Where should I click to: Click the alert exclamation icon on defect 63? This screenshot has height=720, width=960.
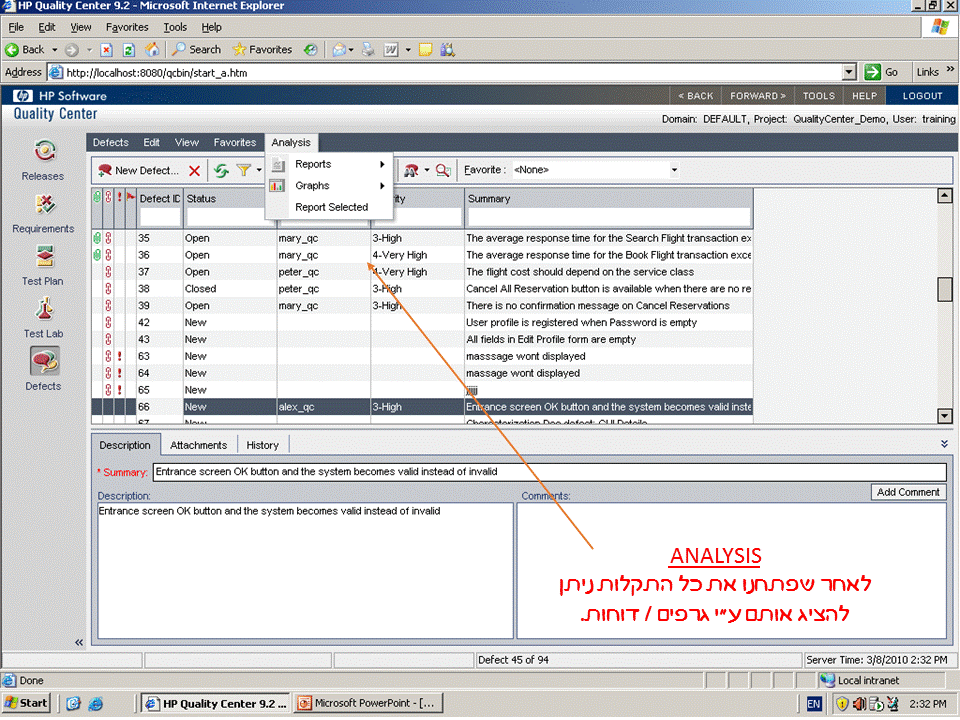(119, 356)
